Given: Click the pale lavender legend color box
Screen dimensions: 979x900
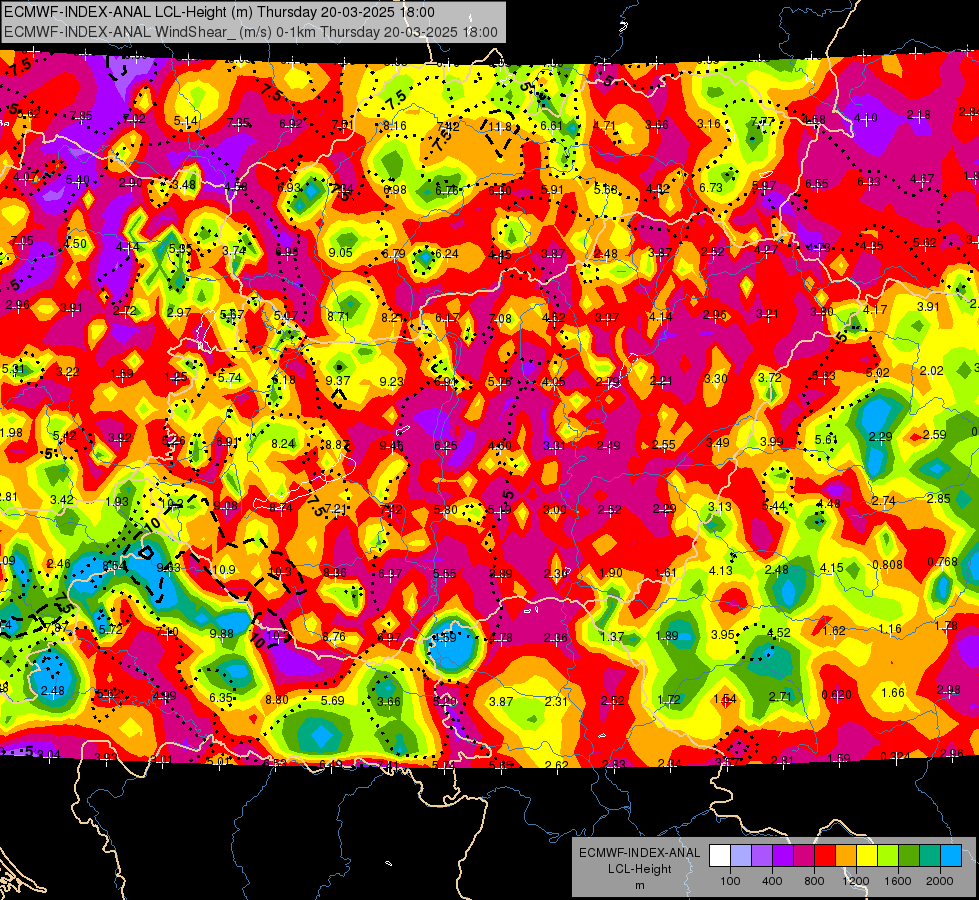Looking at the screenshot, I should tap(741, 856).
